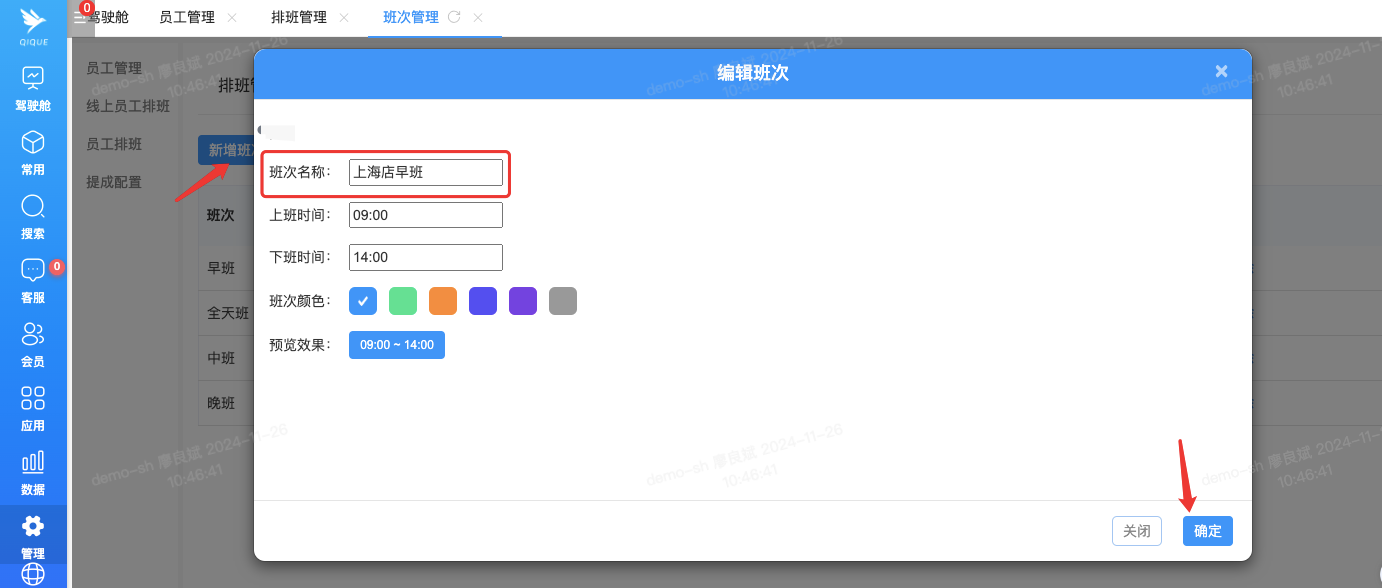Open the 客服 chat icon
The image size is (1382, 588).
coord(33,270)
